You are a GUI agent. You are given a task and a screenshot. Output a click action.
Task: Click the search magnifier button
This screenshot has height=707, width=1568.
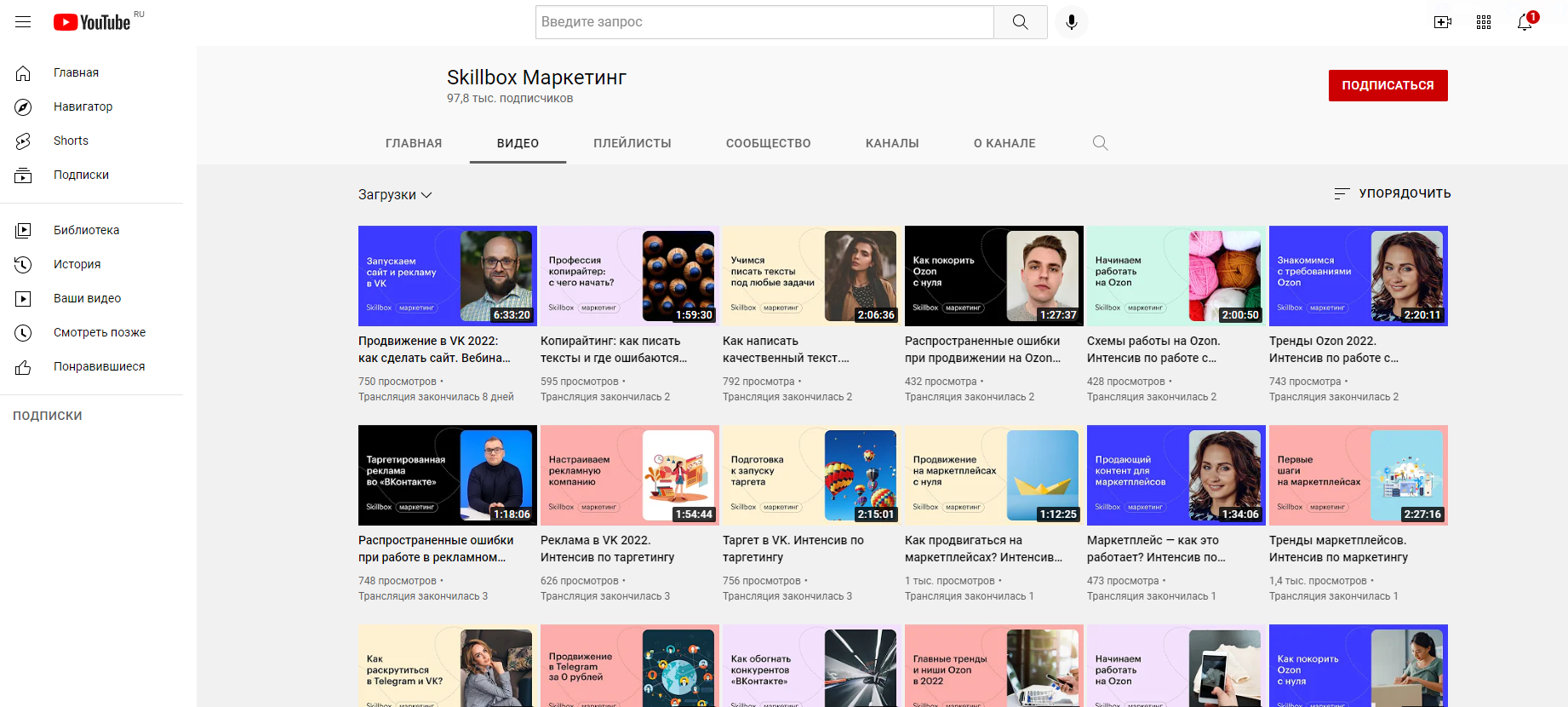pos(1020,22)
